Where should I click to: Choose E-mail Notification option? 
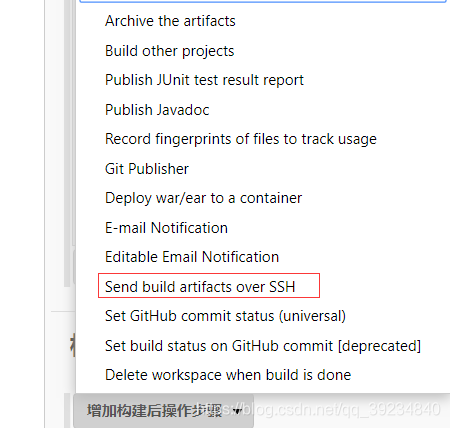pos(166,228)
